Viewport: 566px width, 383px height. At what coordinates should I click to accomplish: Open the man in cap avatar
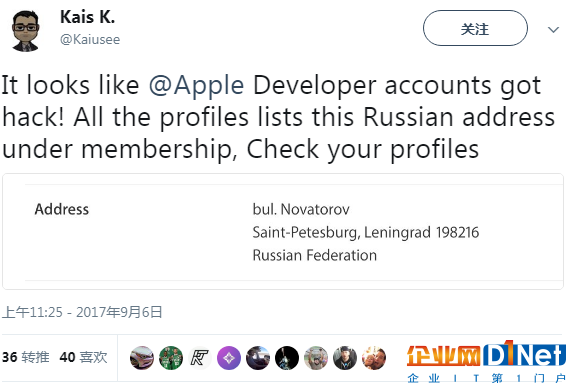(345, 358)
